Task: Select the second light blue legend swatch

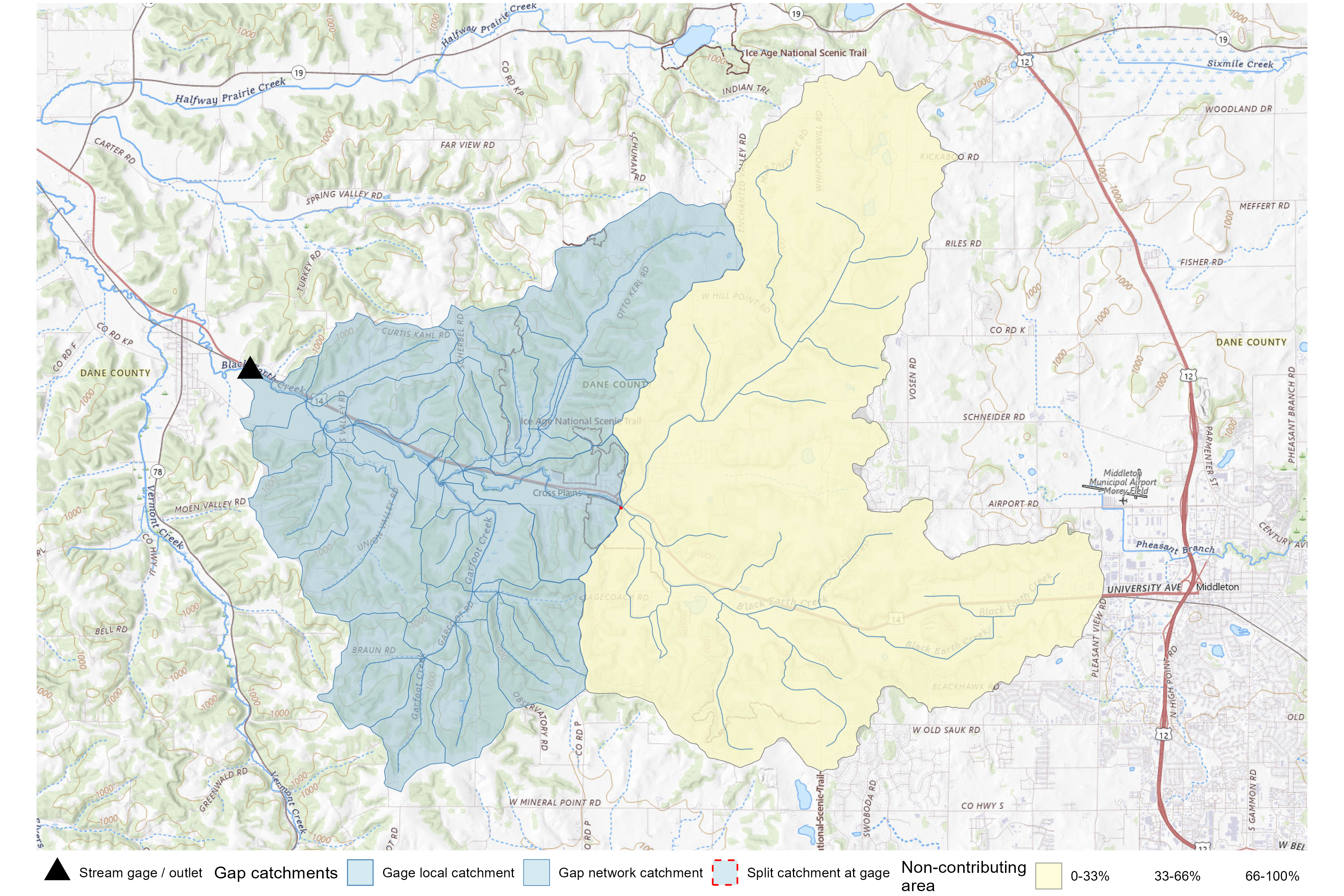Action: pos(536,872)
